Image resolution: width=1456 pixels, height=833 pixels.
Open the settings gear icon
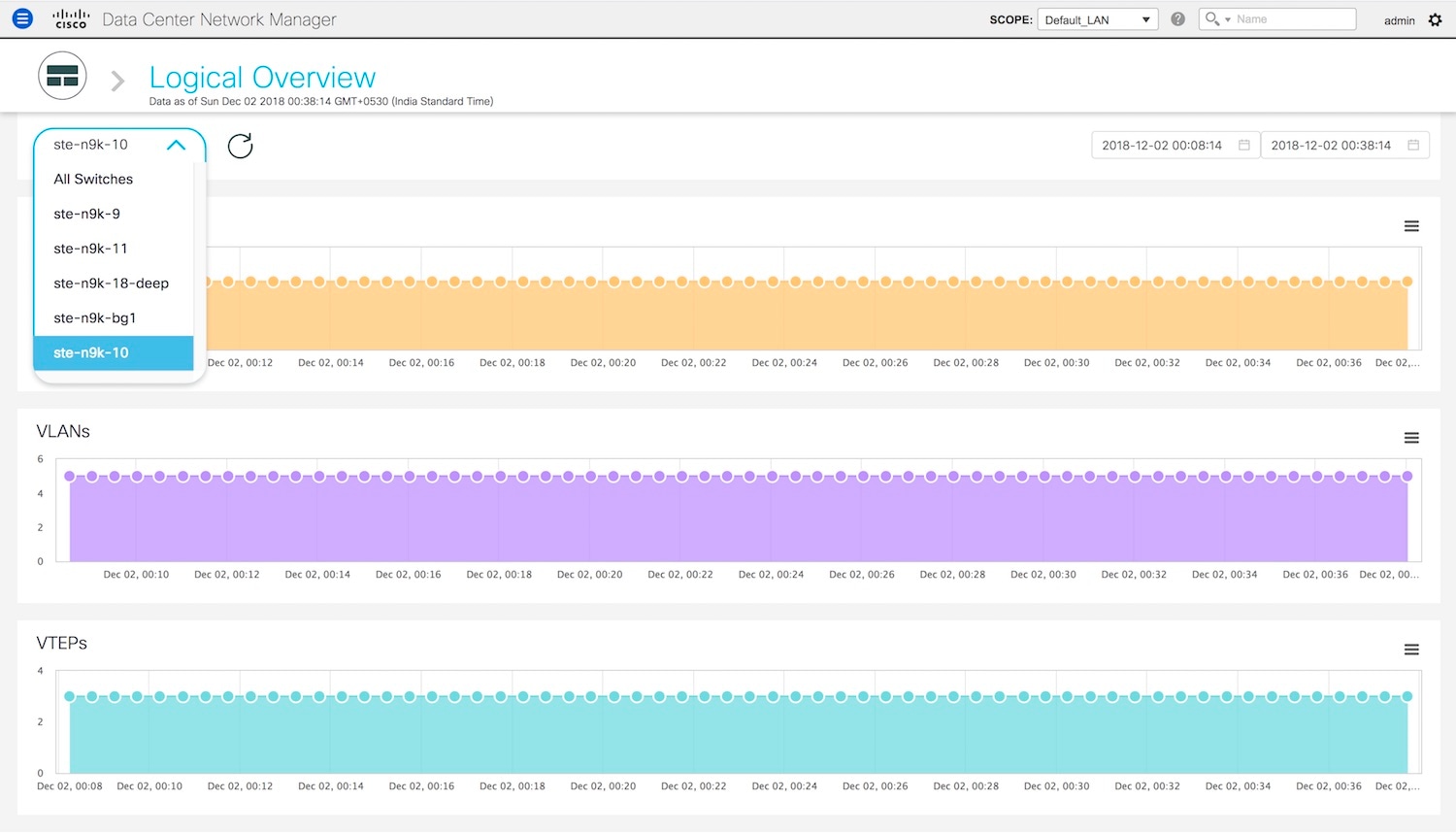pyautogui.click(x=1436, y=19)
